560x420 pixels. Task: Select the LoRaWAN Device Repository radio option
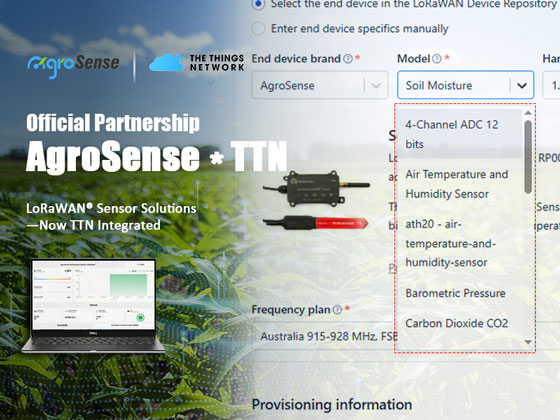click(258, 4)
